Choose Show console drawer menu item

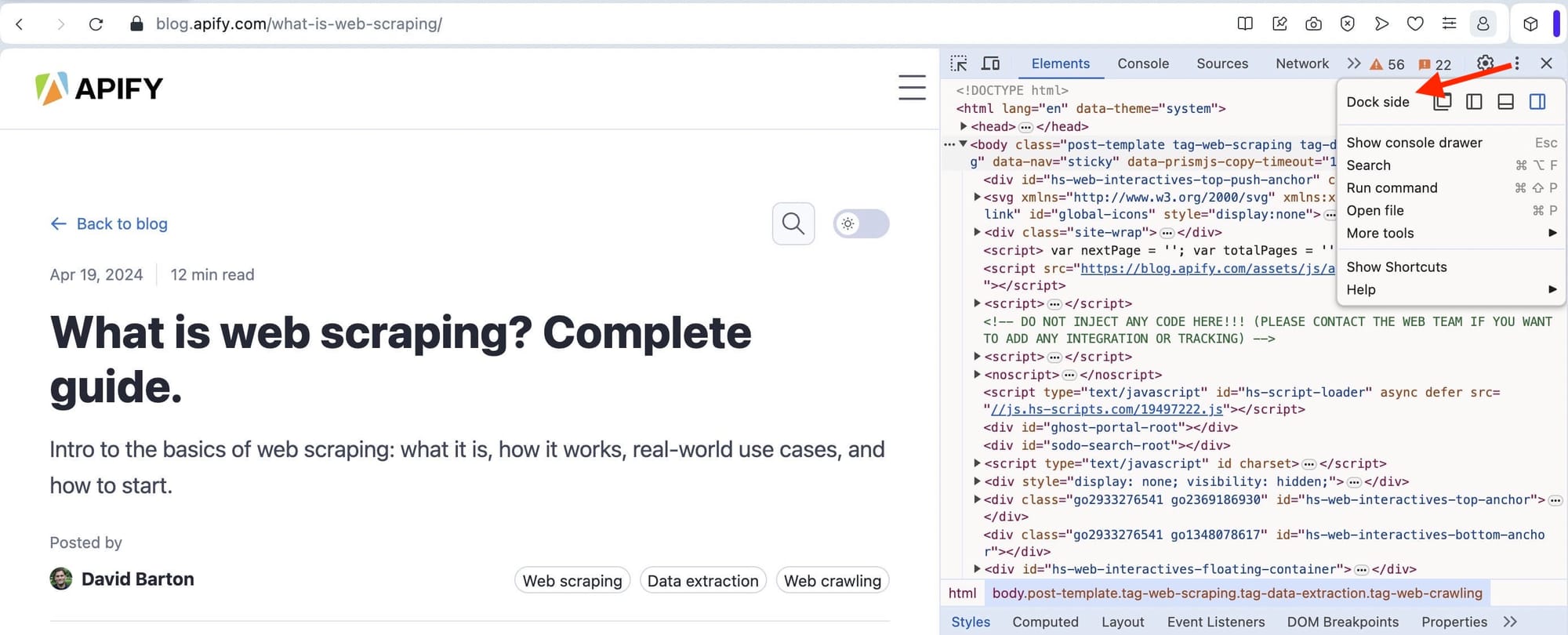click(1451, 143)
